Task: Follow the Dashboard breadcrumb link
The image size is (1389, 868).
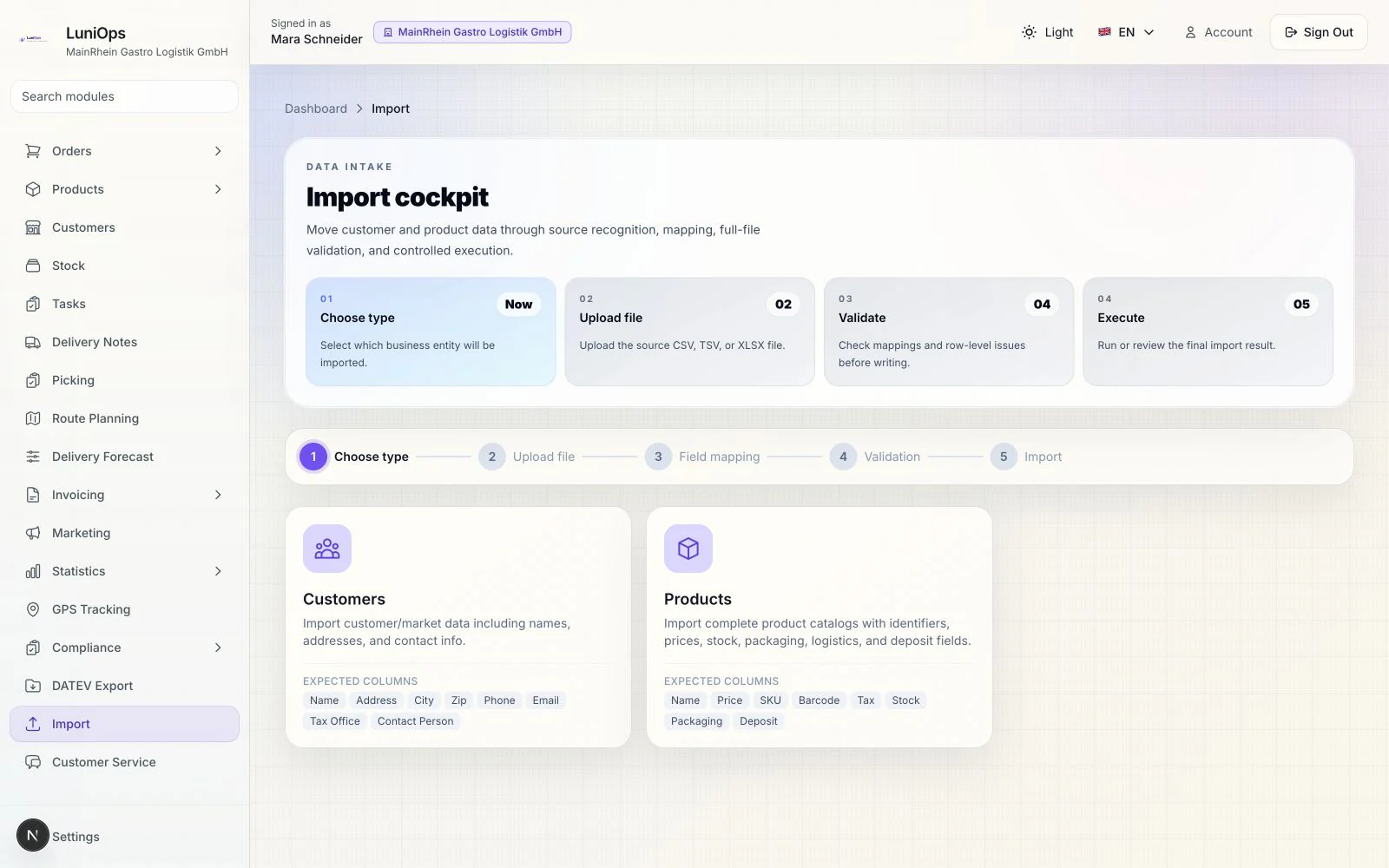Action: click(x=316, y=108)
